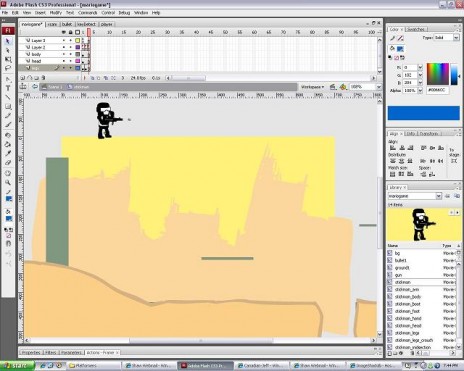
Task: Toggle visibility dot for head layer
Action: tap(64, 61)
